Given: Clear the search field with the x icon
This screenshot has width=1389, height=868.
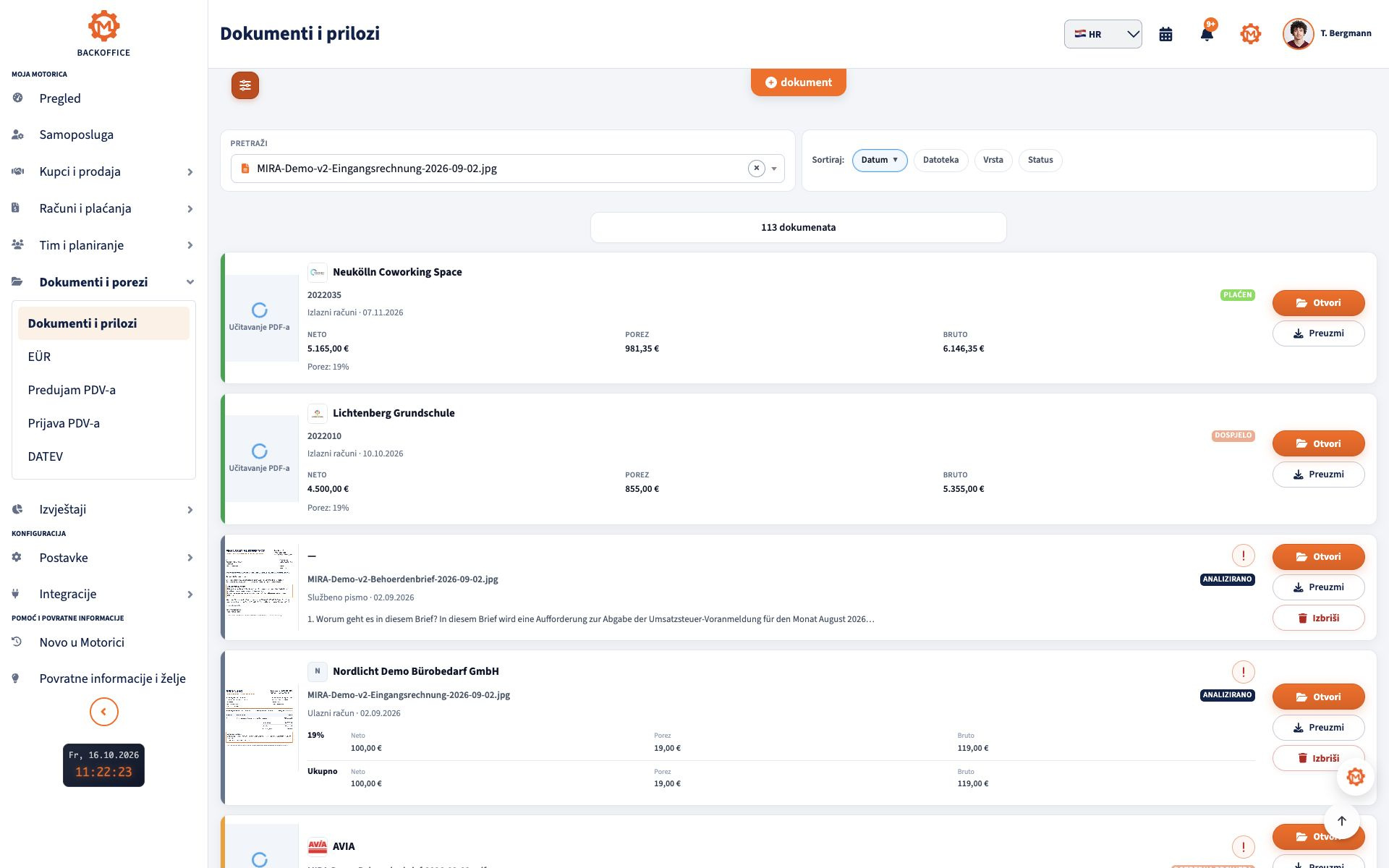Looking at the screenshot, I should tap(756, 169).
